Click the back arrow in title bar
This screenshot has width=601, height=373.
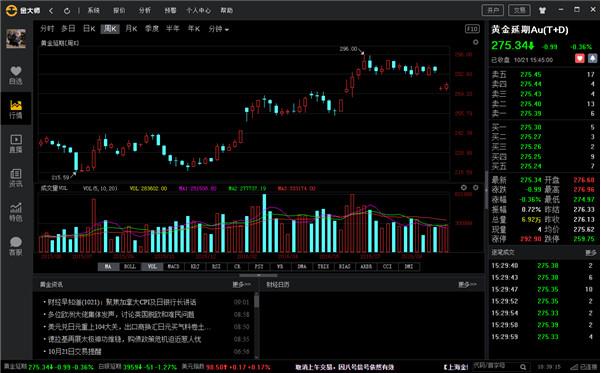(51, 11)
